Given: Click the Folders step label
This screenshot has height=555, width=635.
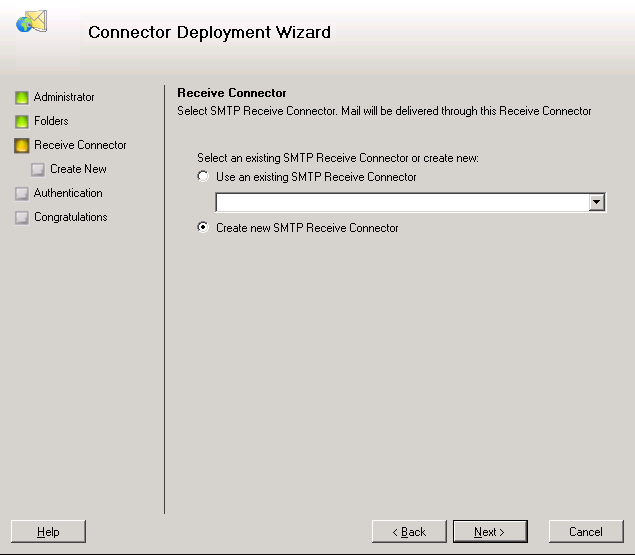Looking at the screenshot, I should (51, 121).
